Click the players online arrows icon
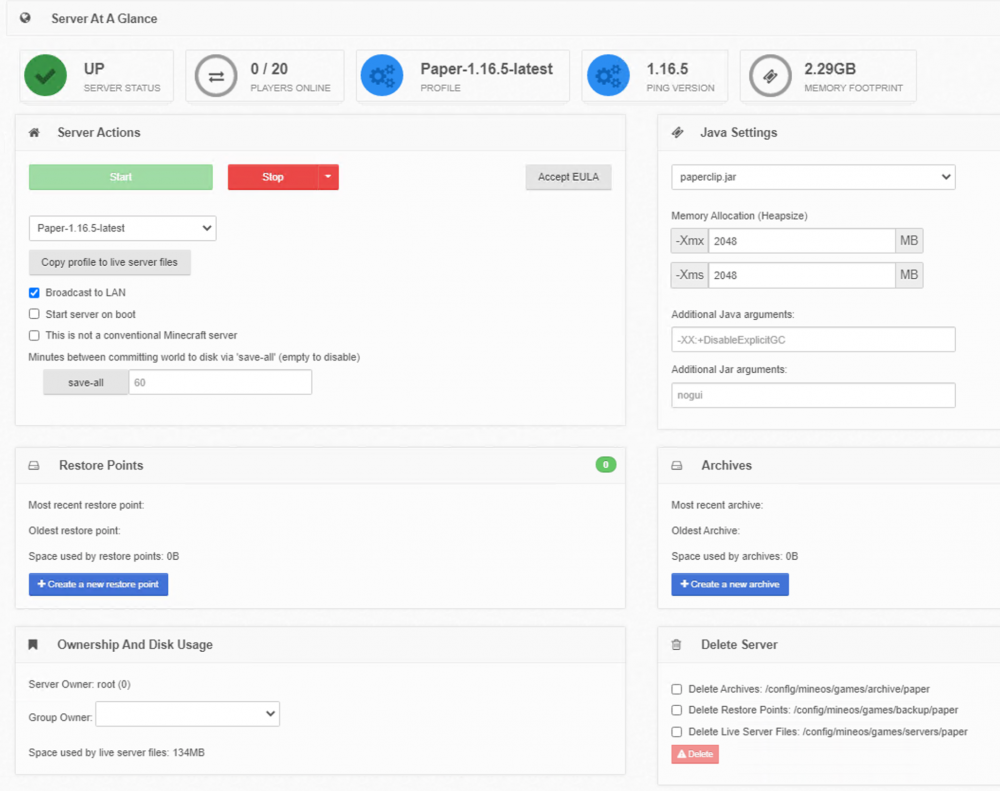Viewport: 1000px width, 791px height. tap(216, 76)
